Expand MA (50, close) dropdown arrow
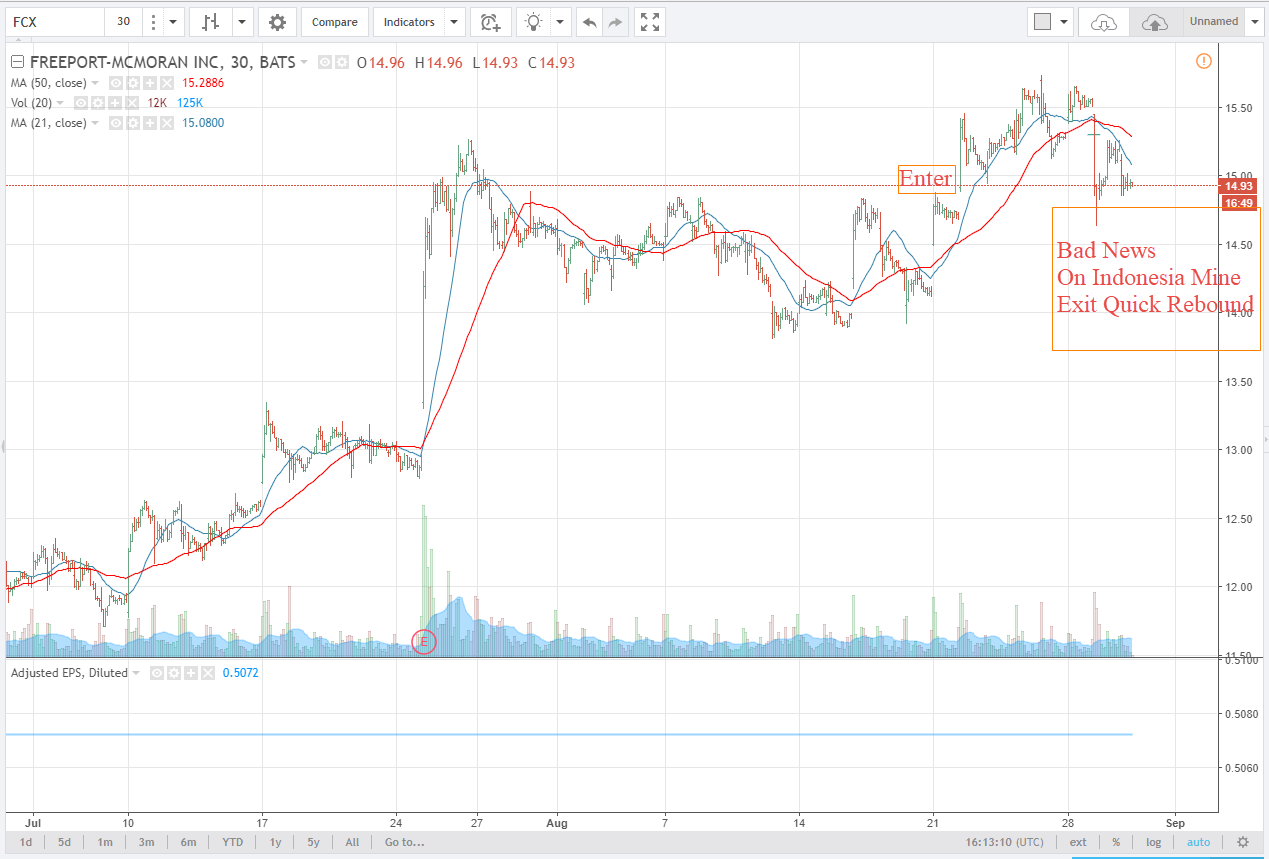This screenshot has width=1269, height=859. (x=95, y=83)
